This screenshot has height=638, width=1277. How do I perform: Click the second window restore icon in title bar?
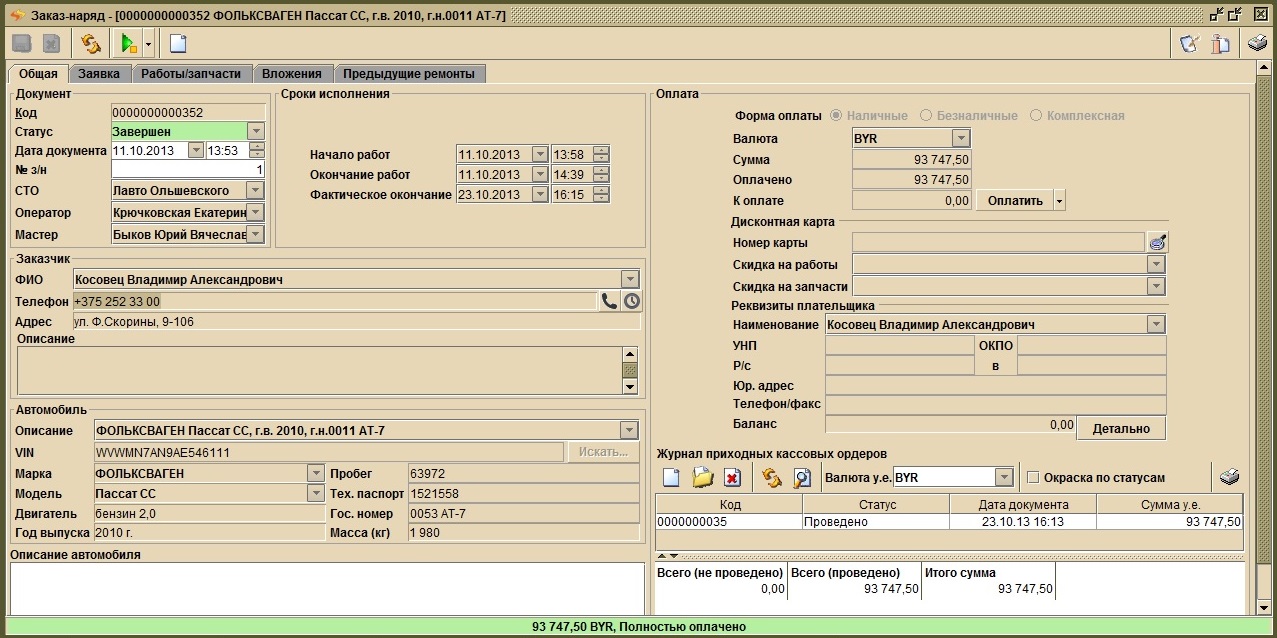pos(1236,14)
